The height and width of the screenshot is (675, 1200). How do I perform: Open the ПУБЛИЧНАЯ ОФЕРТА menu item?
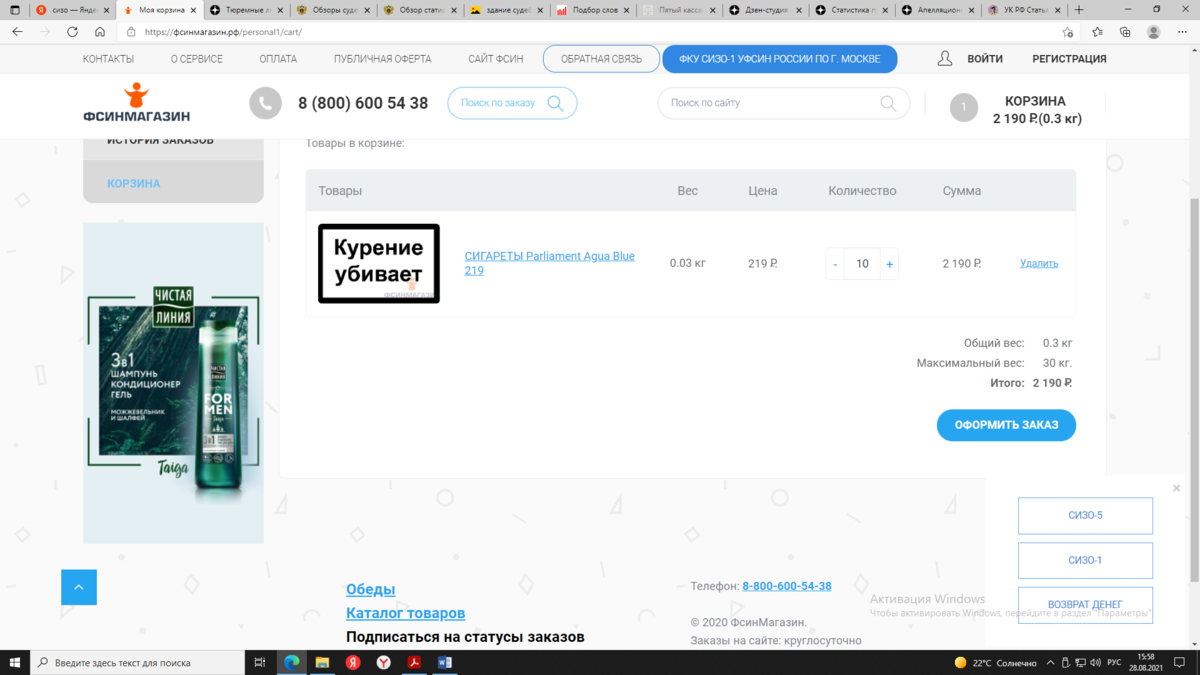point(383,59)
